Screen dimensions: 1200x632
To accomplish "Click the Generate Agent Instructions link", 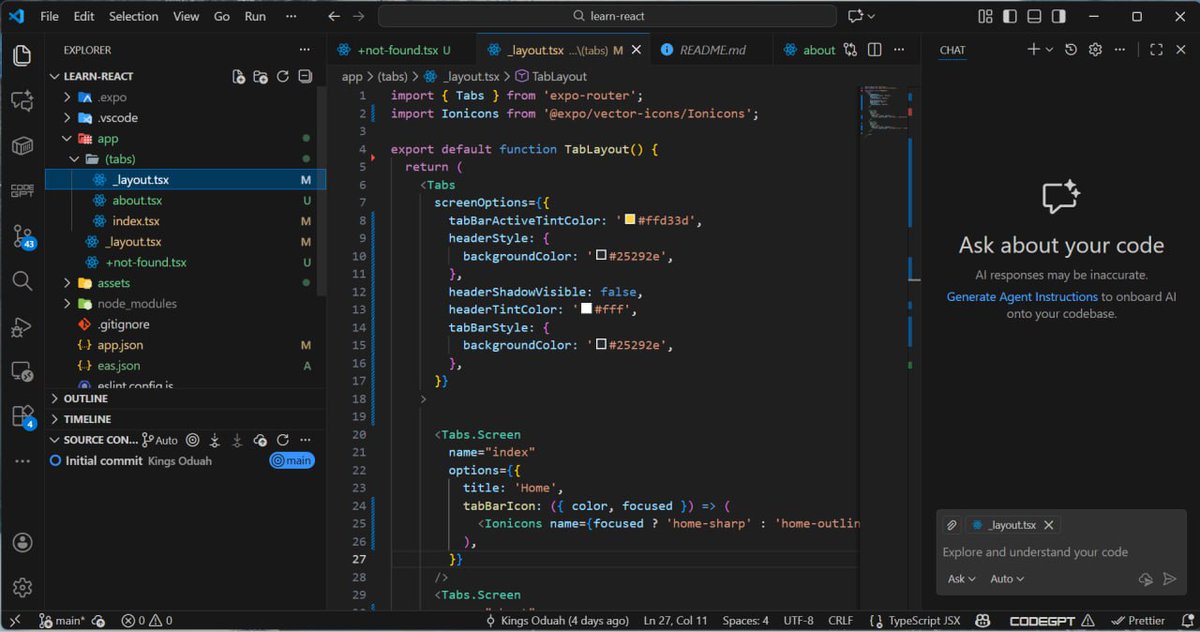I will pos(1022,296).
